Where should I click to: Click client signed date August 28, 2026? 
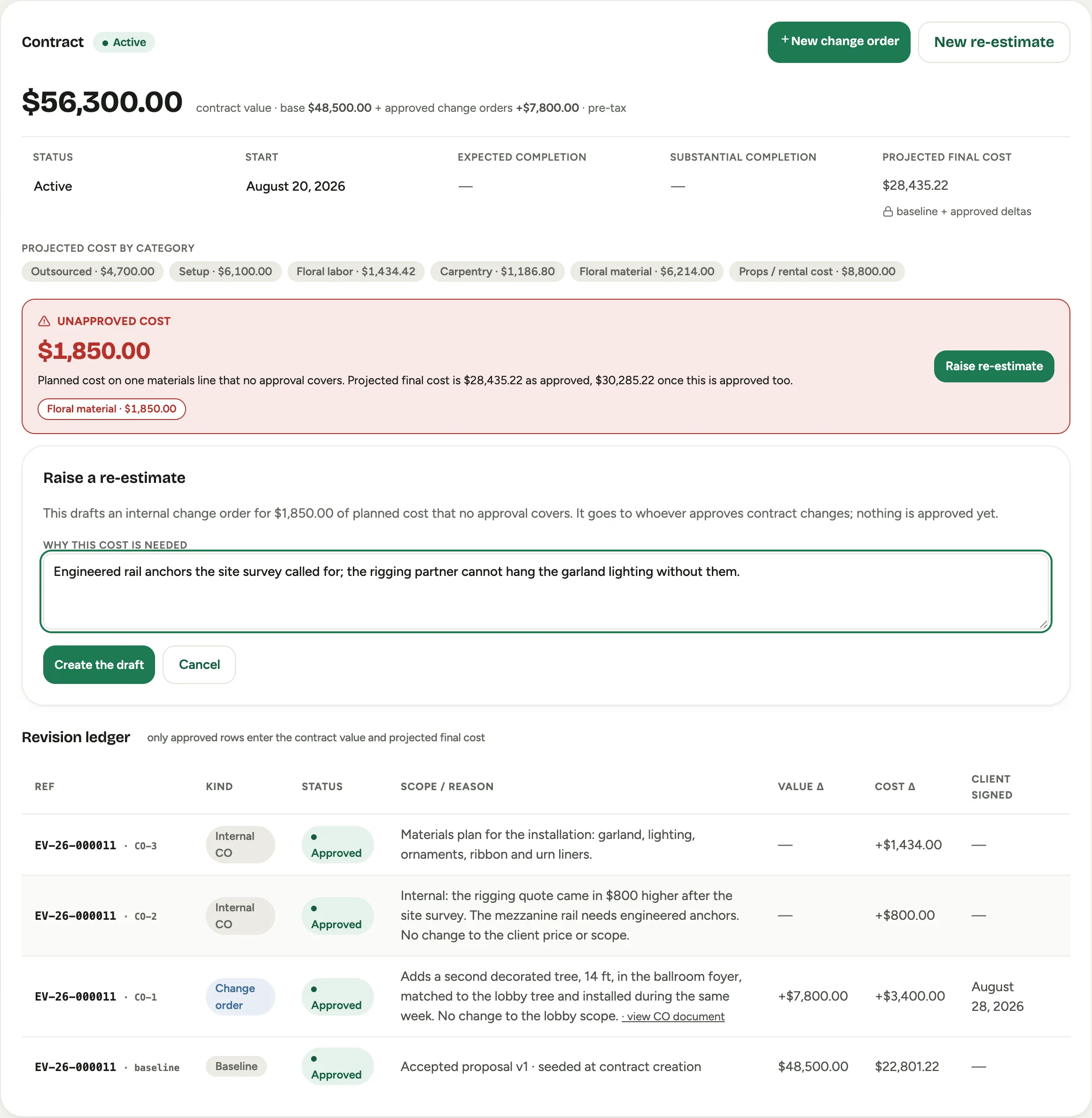pos(998,996)
